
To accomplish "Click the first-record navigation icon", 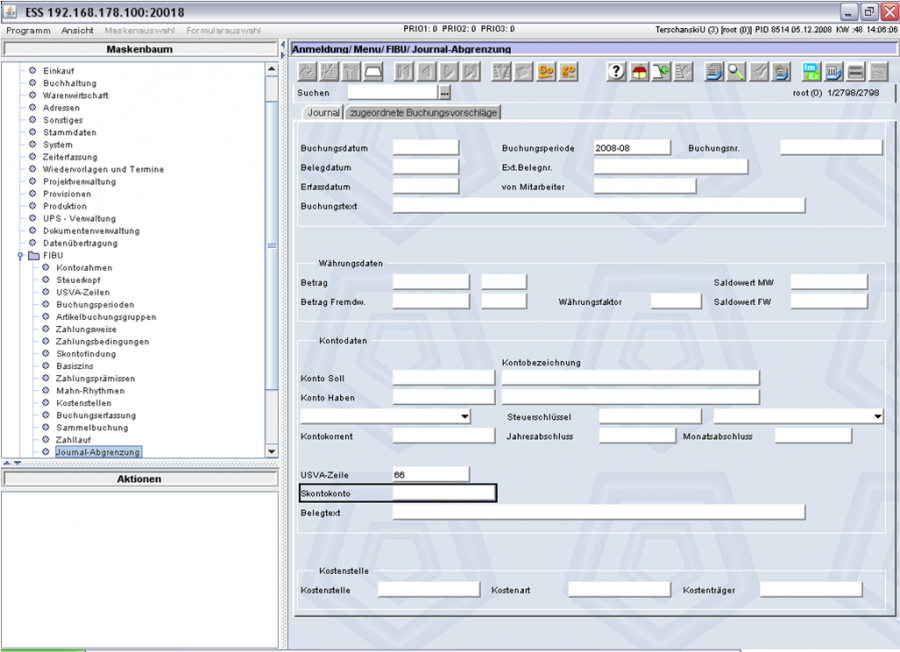I will pos(404,72).
